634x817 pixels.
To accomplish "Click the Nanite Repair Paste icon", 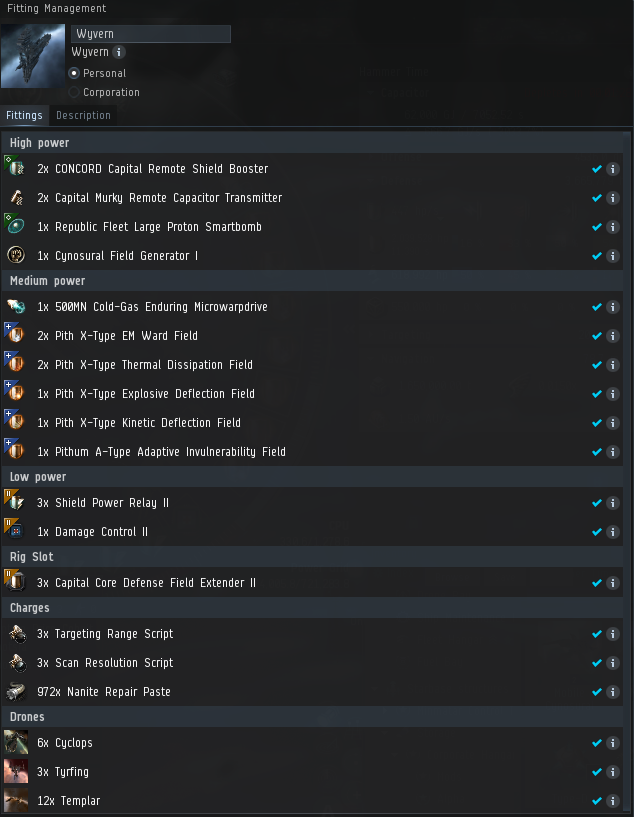I will pos(16,691).
